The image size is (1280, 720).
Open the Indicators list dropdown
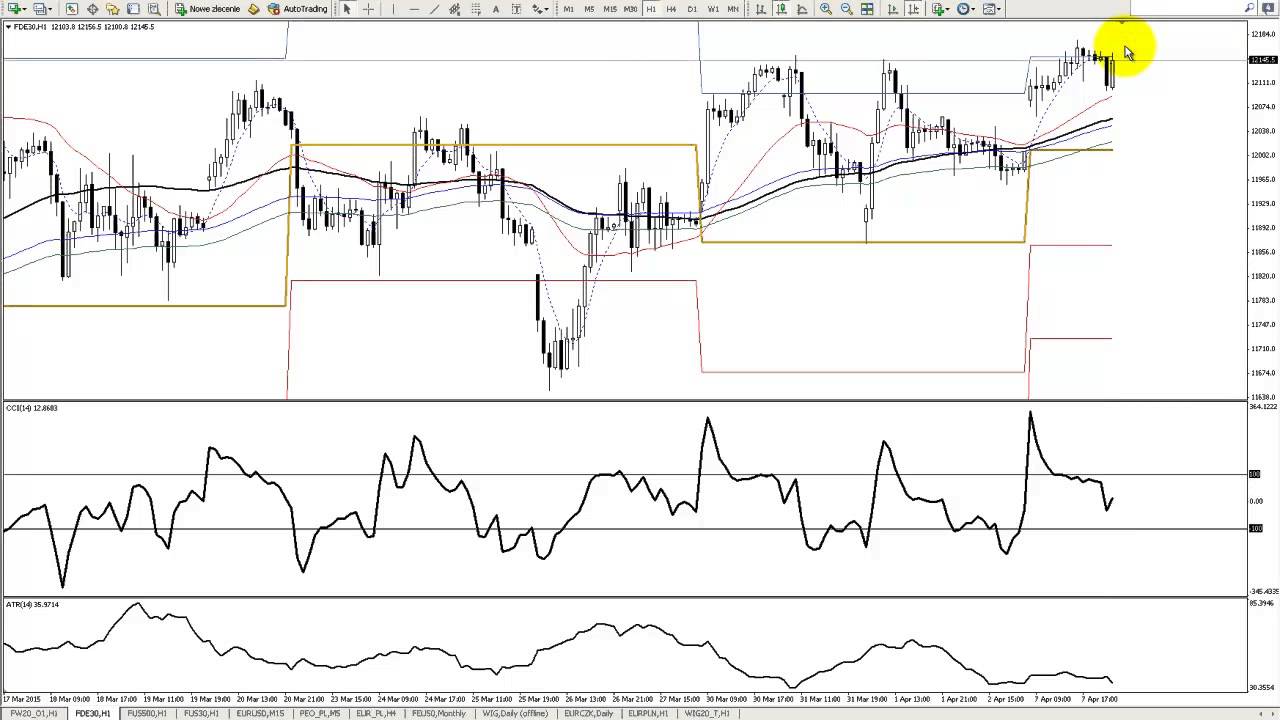point(941,9)
